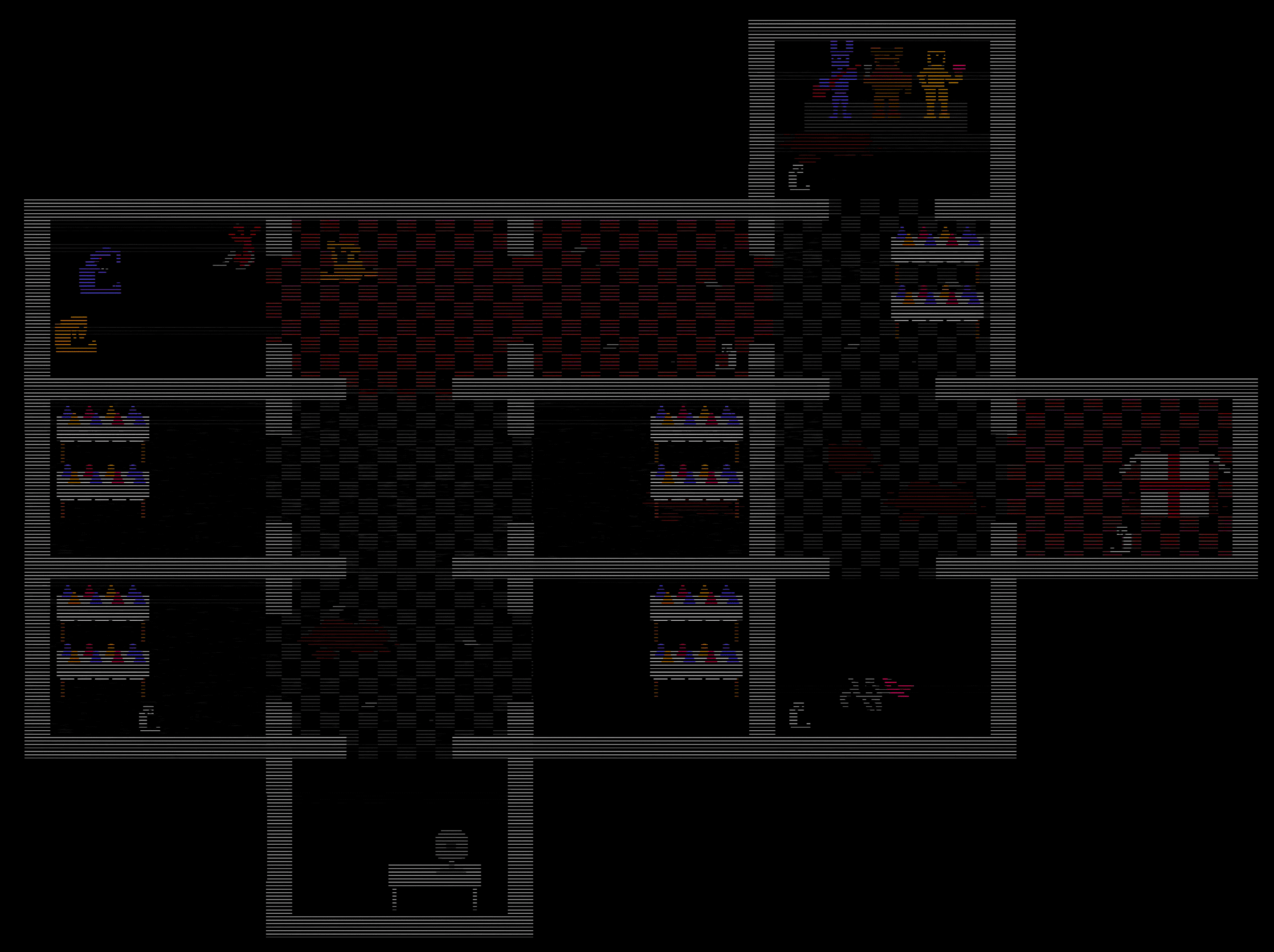Select the child sprite in bottom-right room
This screenshot has width=1274, height=952.
point(800,715)
